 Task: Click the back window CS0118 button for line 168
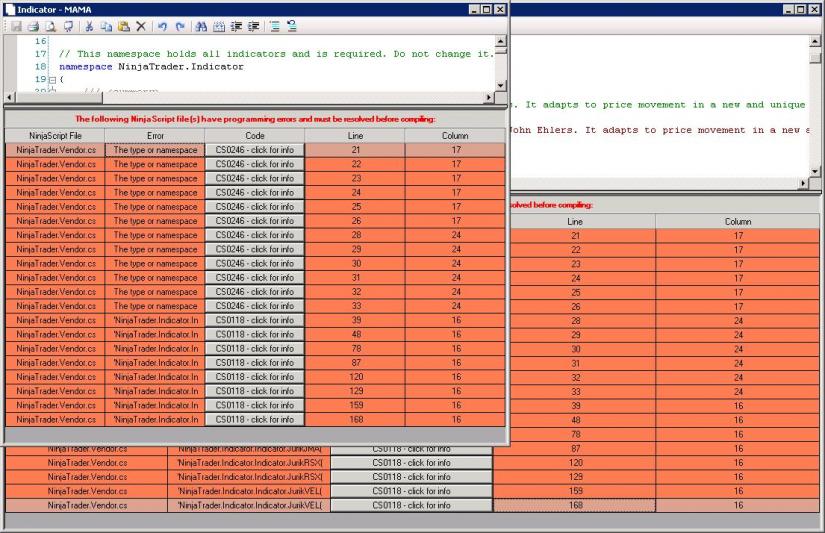pos(411,506)
